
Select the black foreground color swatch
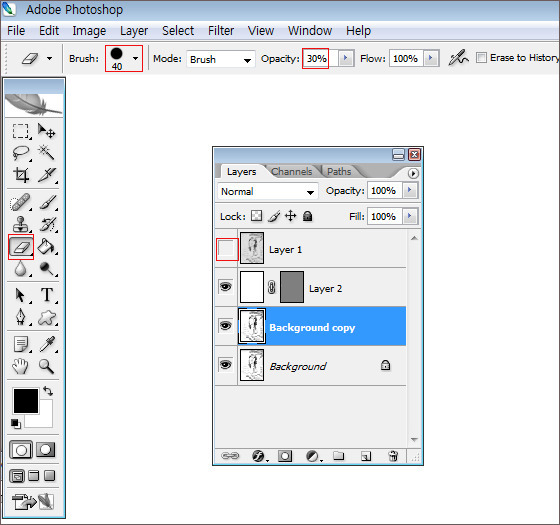26,401
